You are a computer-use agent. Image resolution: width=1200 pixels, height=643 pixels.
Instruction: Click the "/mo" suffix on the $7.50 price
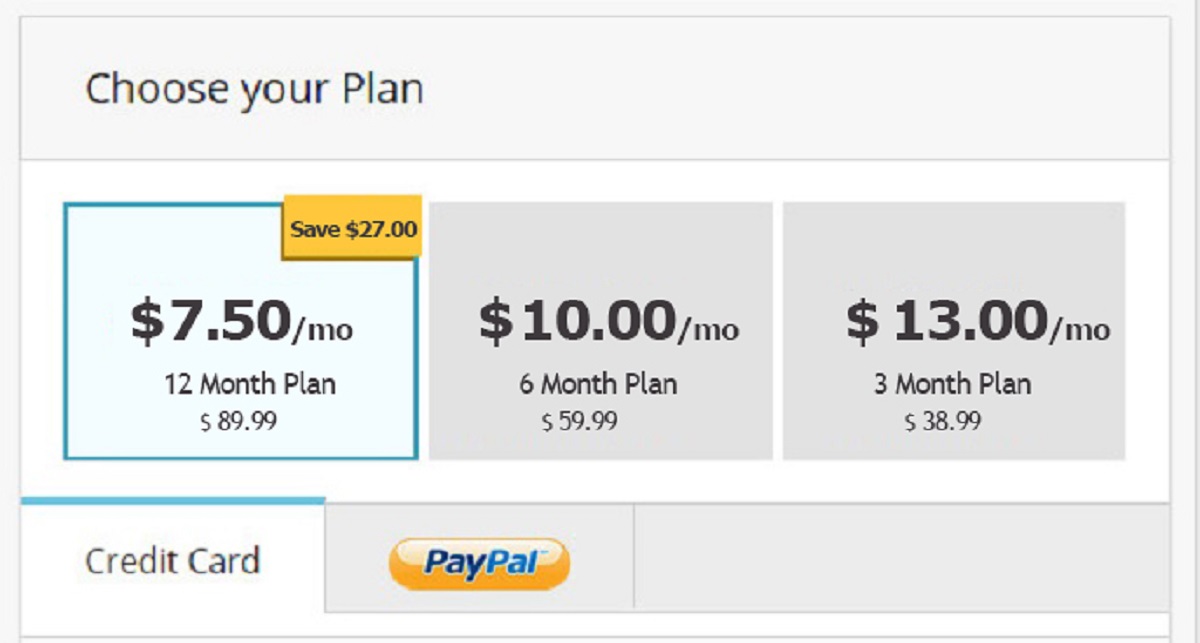323,329
